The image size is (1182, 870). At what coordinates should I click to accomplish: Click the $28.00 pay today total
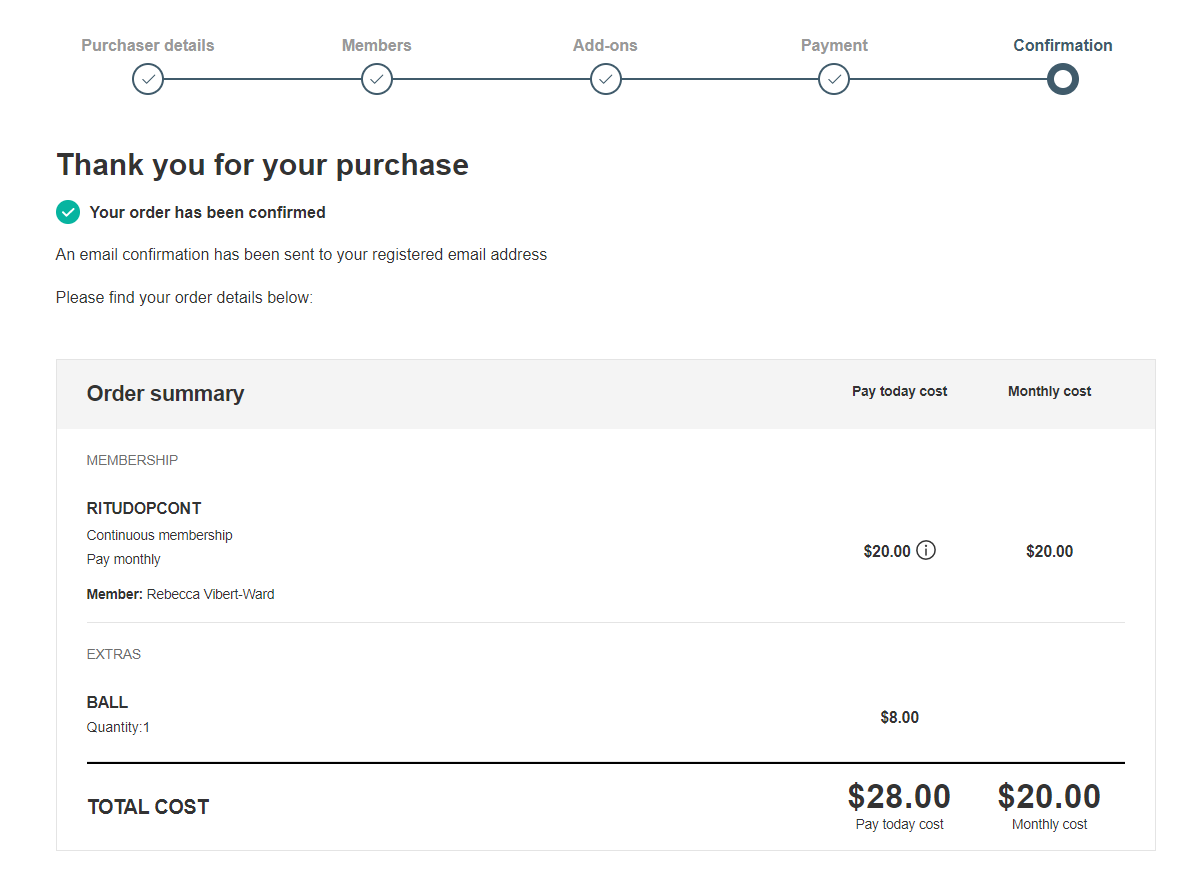coord(899,797)
